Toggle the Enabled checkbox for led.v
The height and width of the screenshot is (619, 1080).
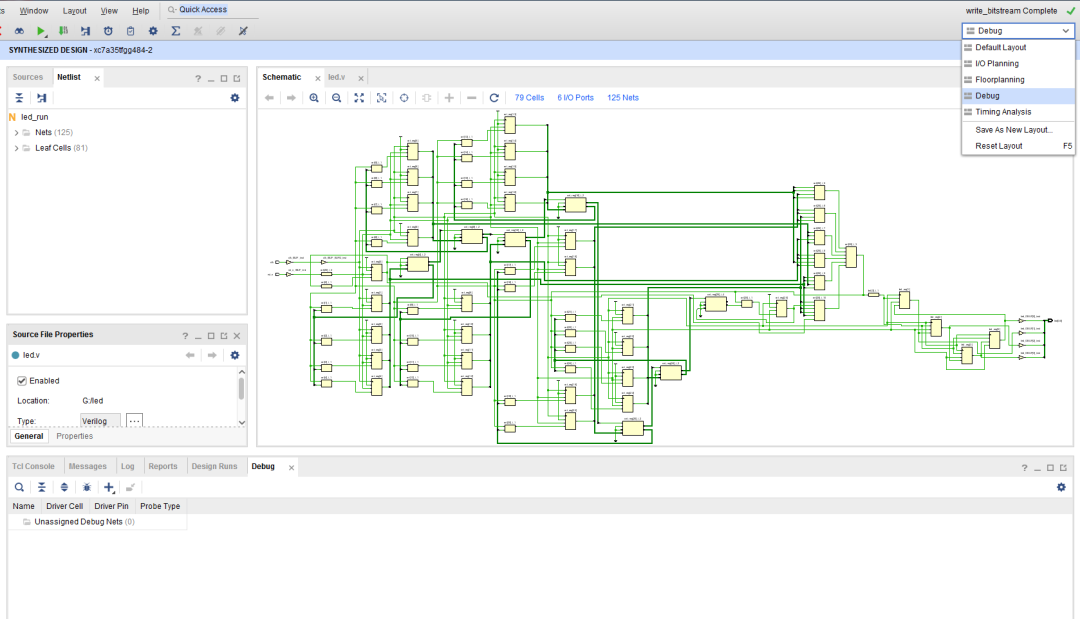pyautogui.click(x=22, y=381)
